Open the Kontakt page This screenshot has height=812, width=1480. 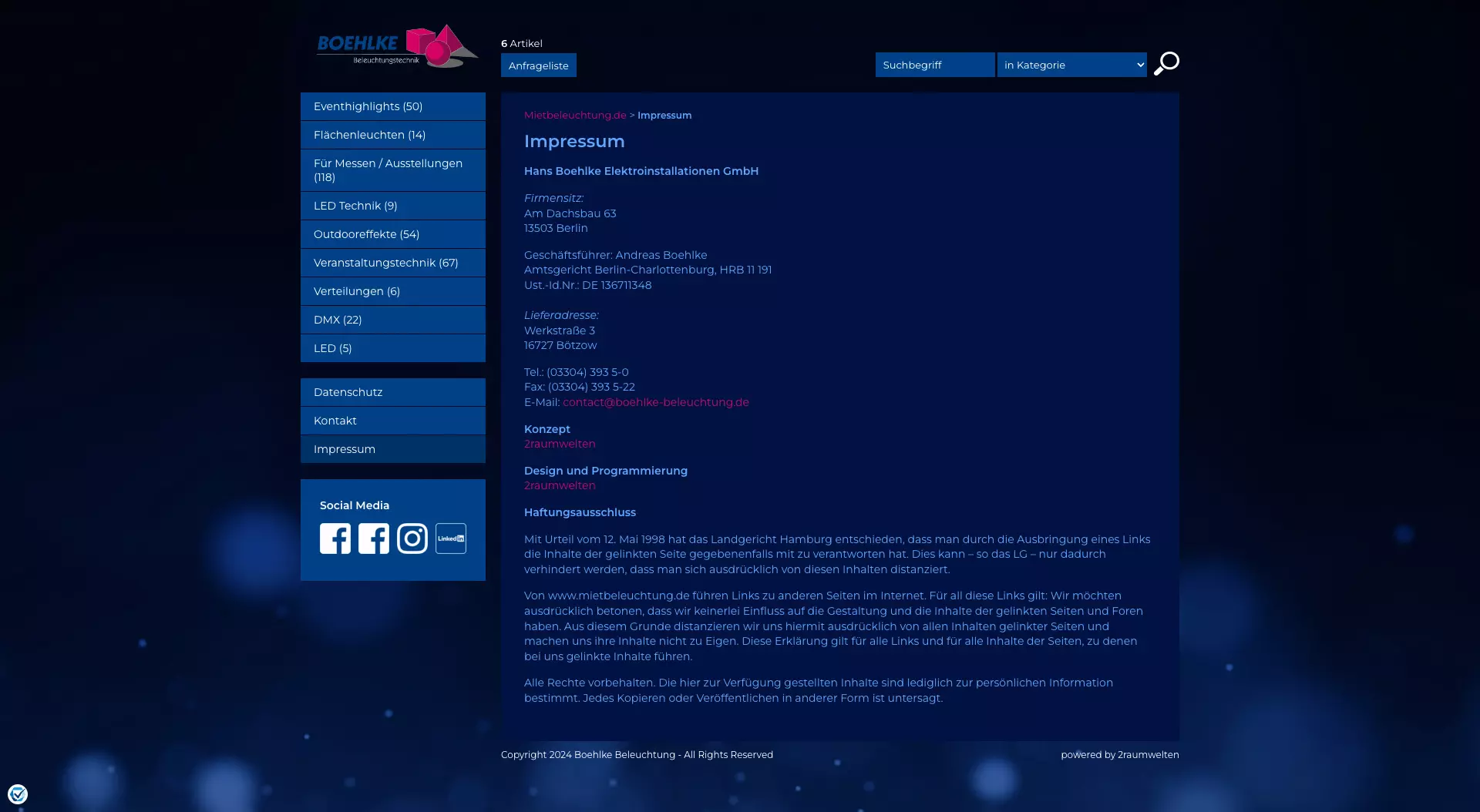[393, 421]
